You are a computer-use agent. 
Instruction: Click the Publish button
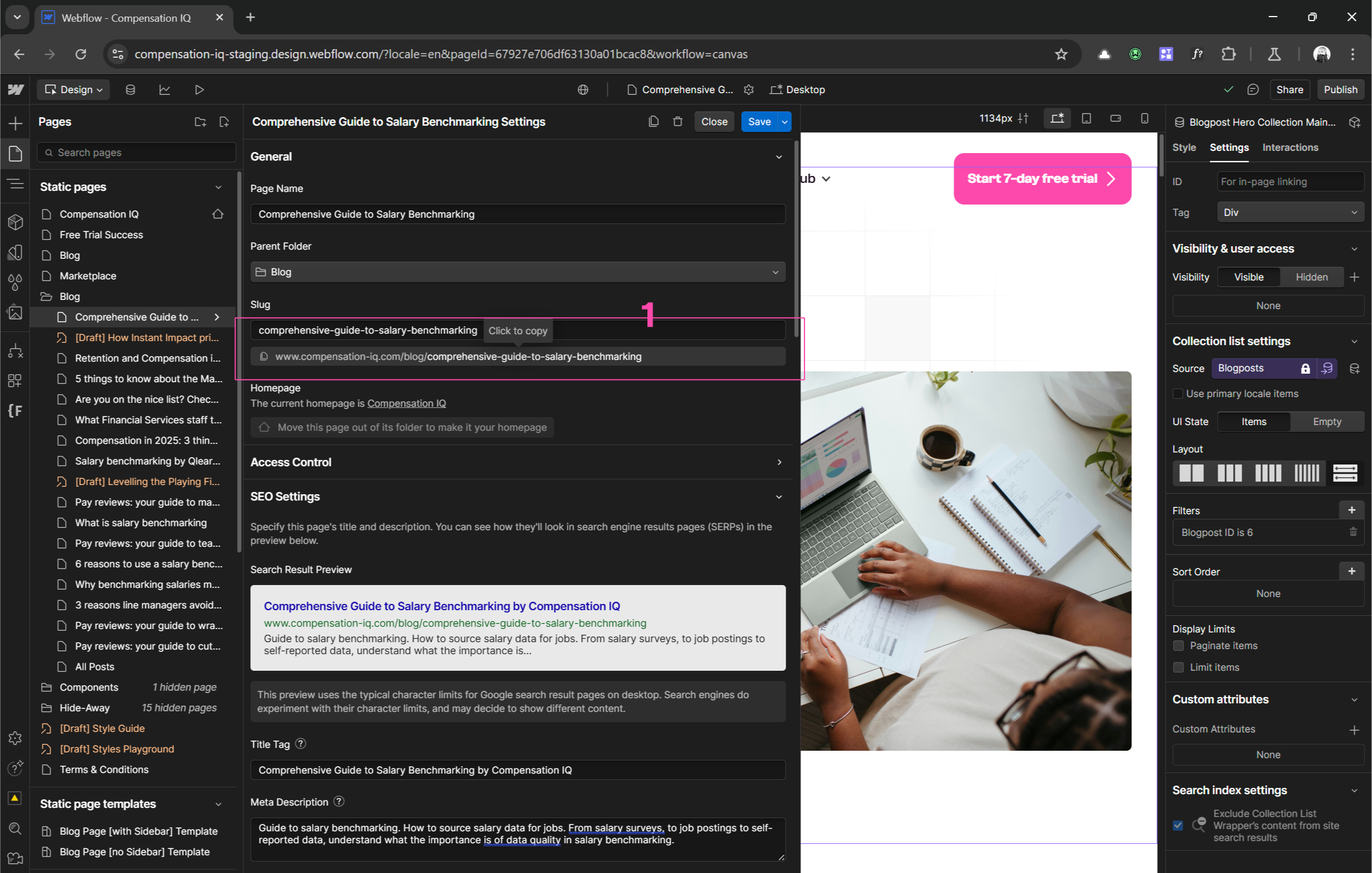(1341, 90)
